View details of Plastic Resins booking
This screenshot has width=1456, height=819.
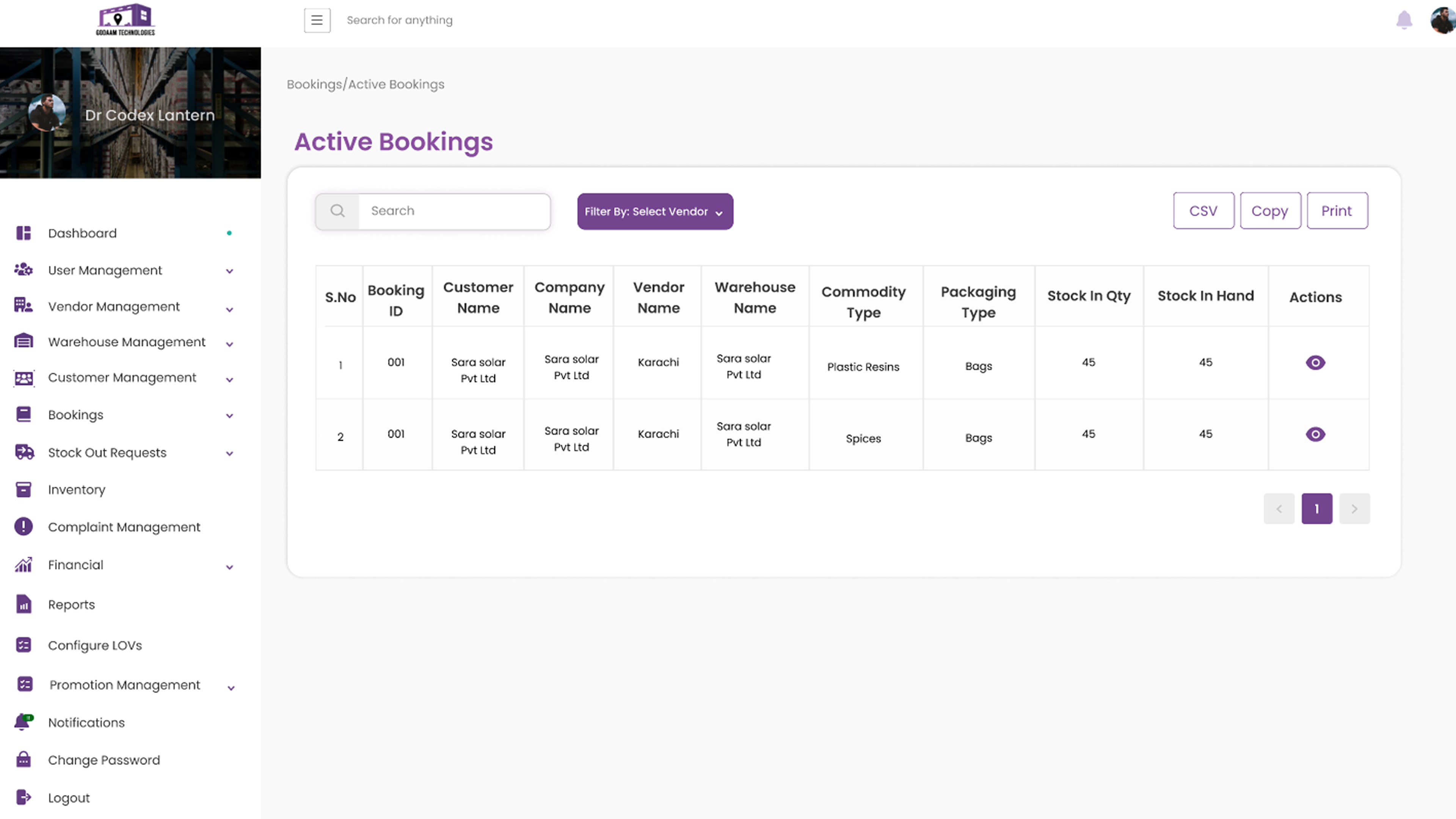click(1315, 363)
